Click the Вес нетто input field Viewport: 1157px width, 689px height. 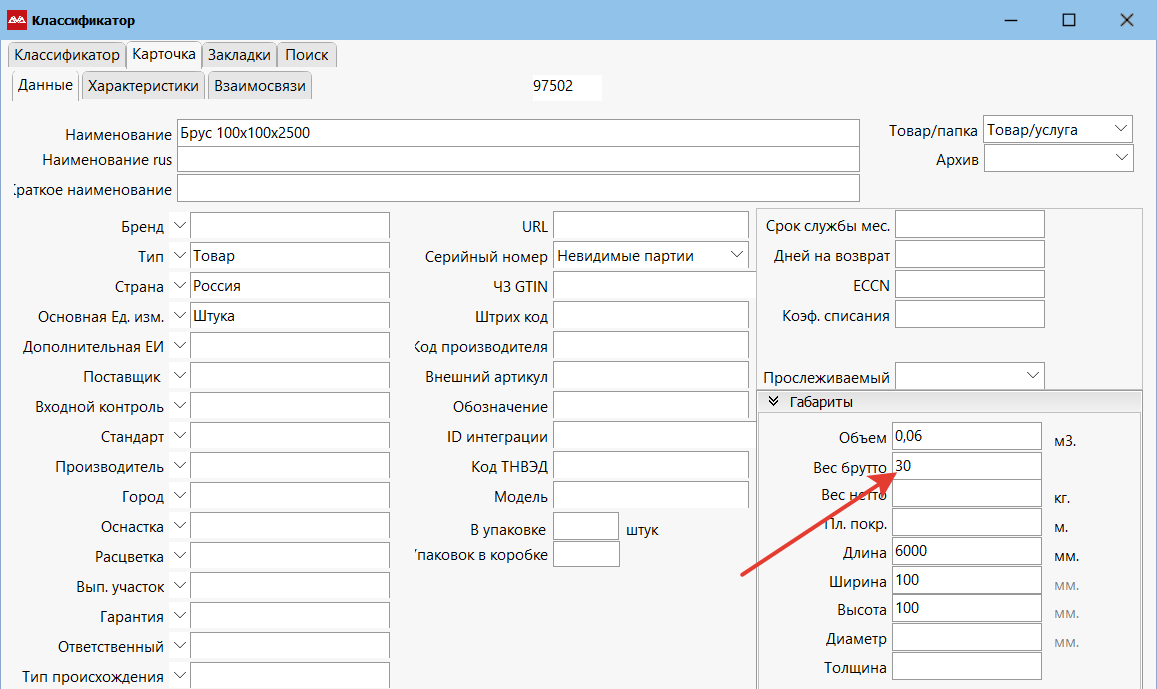[967, 494]
